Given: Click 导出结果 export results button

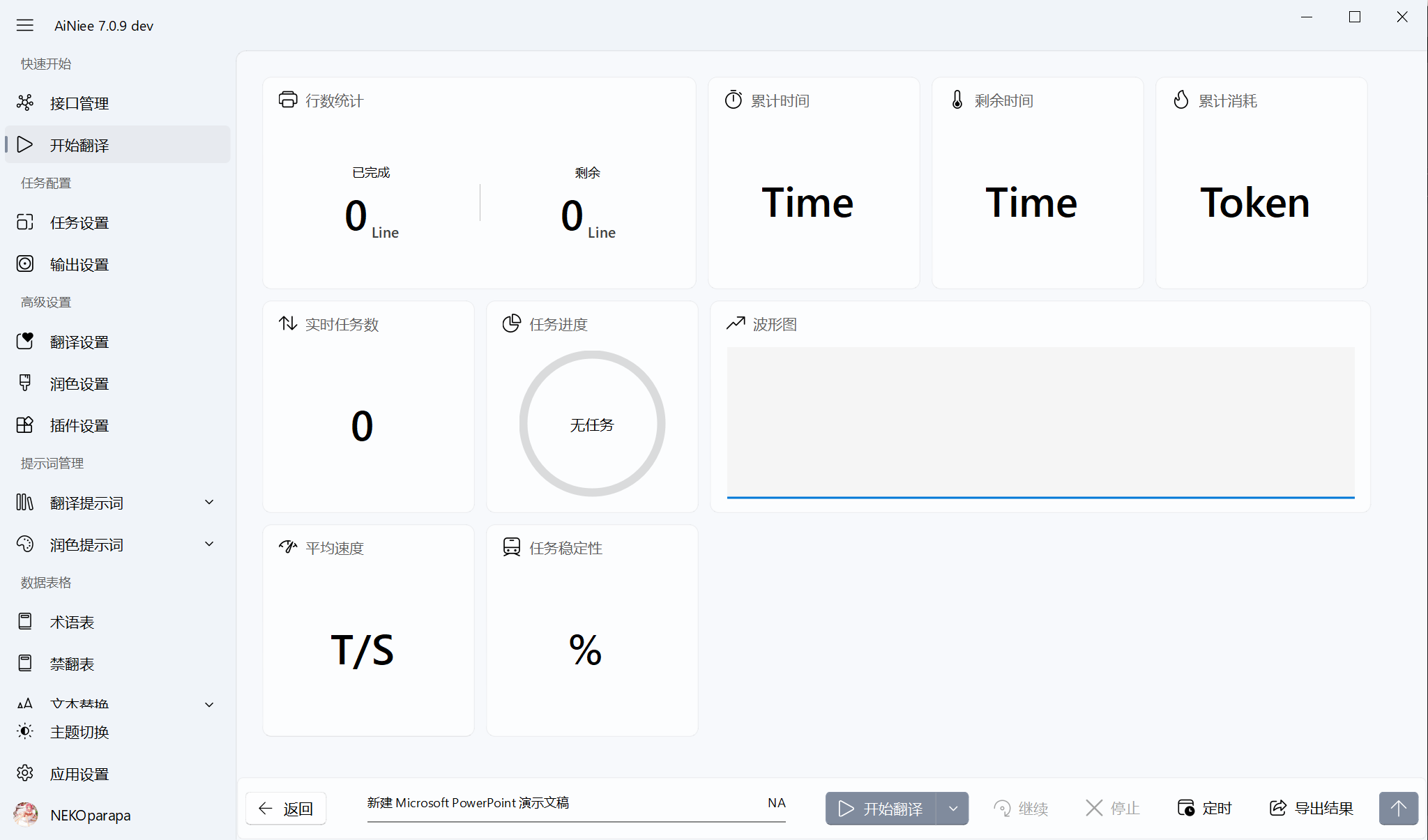Looking at the screenshot, I should coord(1312,809).
